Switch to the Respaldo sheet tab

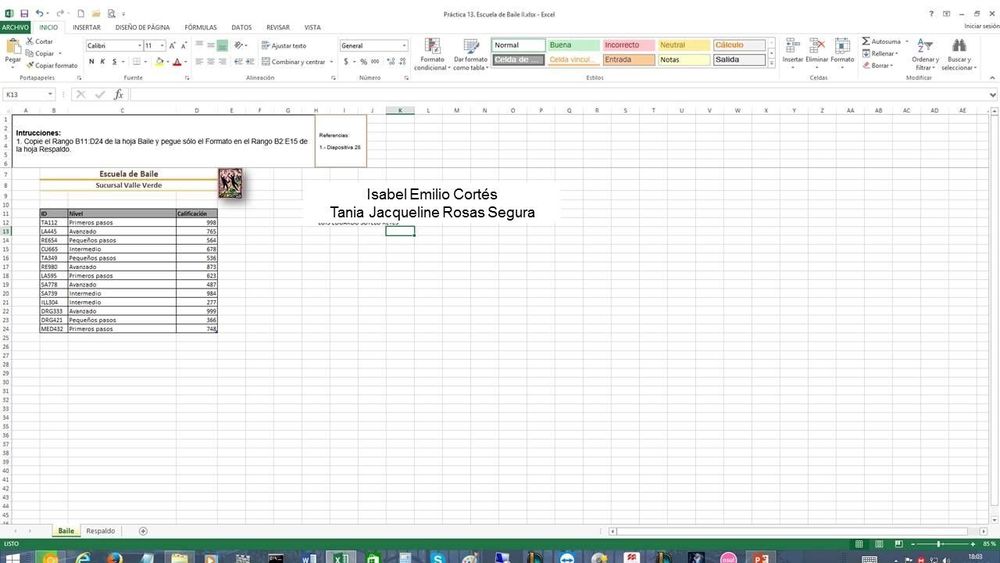pos(100,531)
